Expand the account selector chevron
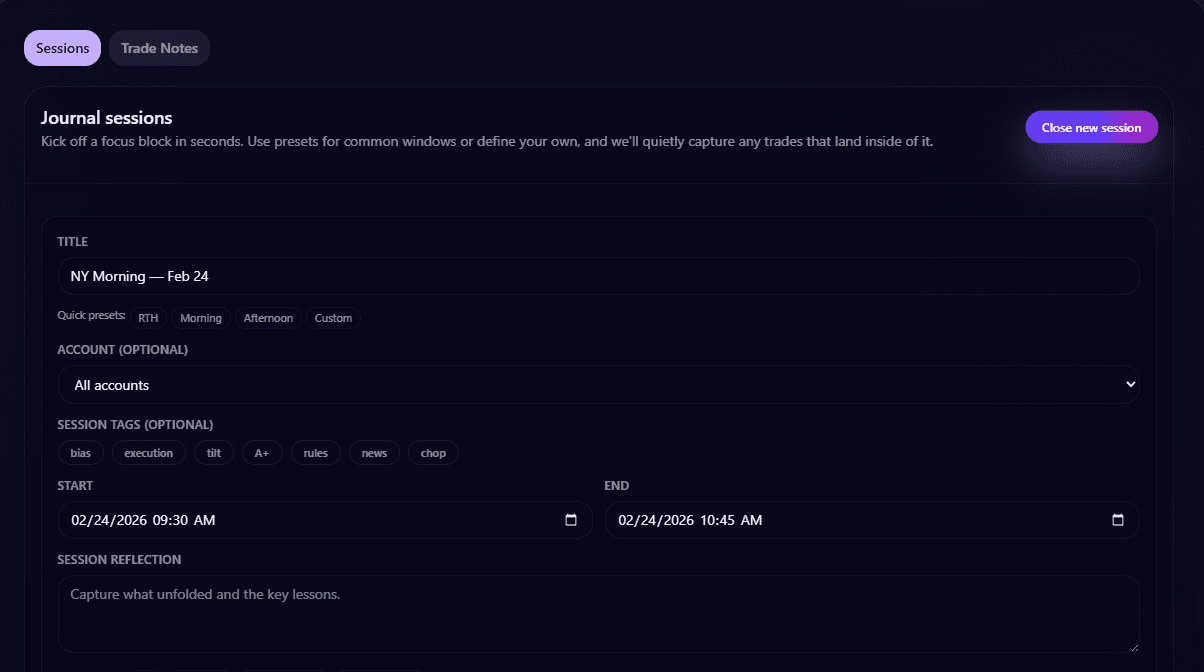The image size is (1204, 672). click(1130, 384)
